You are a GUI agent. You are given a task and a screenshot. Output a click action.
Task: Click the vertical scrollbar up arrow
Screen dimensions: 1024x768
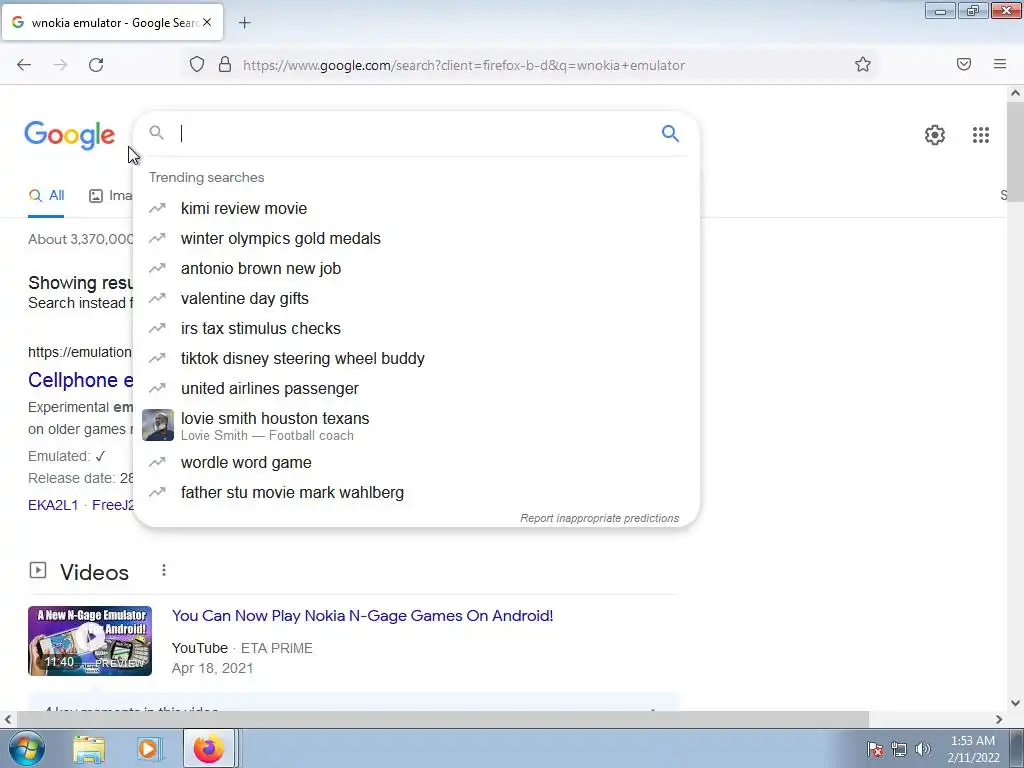point(1015,93)
